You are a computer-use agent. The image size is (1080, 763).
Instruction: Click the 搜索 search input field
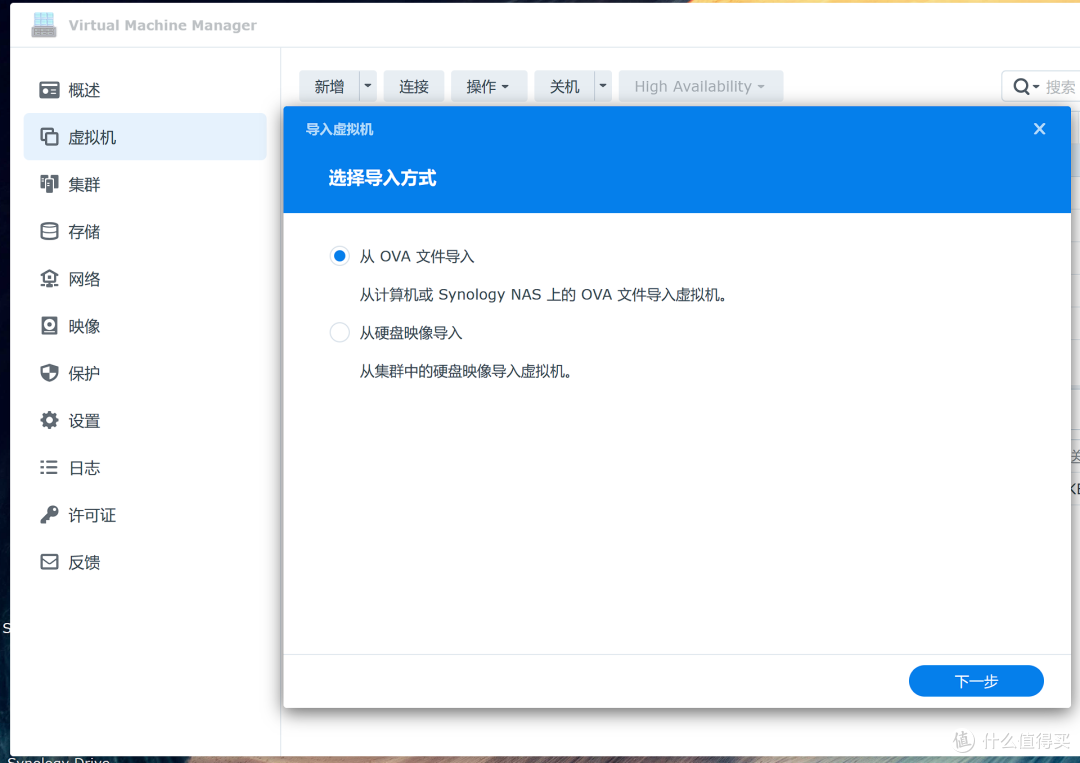click(1059, 86)
